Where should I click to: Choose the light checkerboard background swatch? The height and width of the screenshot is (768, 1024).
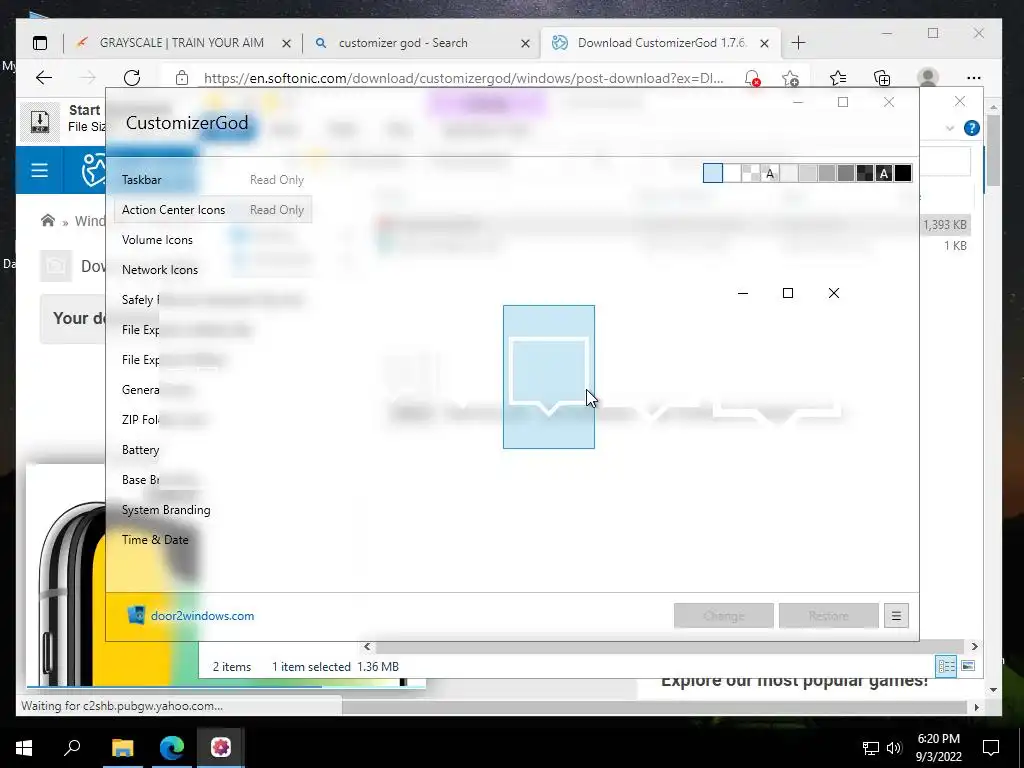(x=751, y=173)
